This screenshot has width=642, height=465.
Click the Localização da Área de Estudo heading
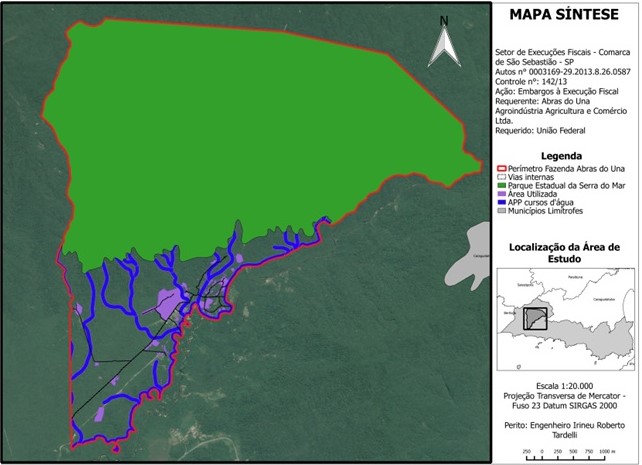coord(565,252)
